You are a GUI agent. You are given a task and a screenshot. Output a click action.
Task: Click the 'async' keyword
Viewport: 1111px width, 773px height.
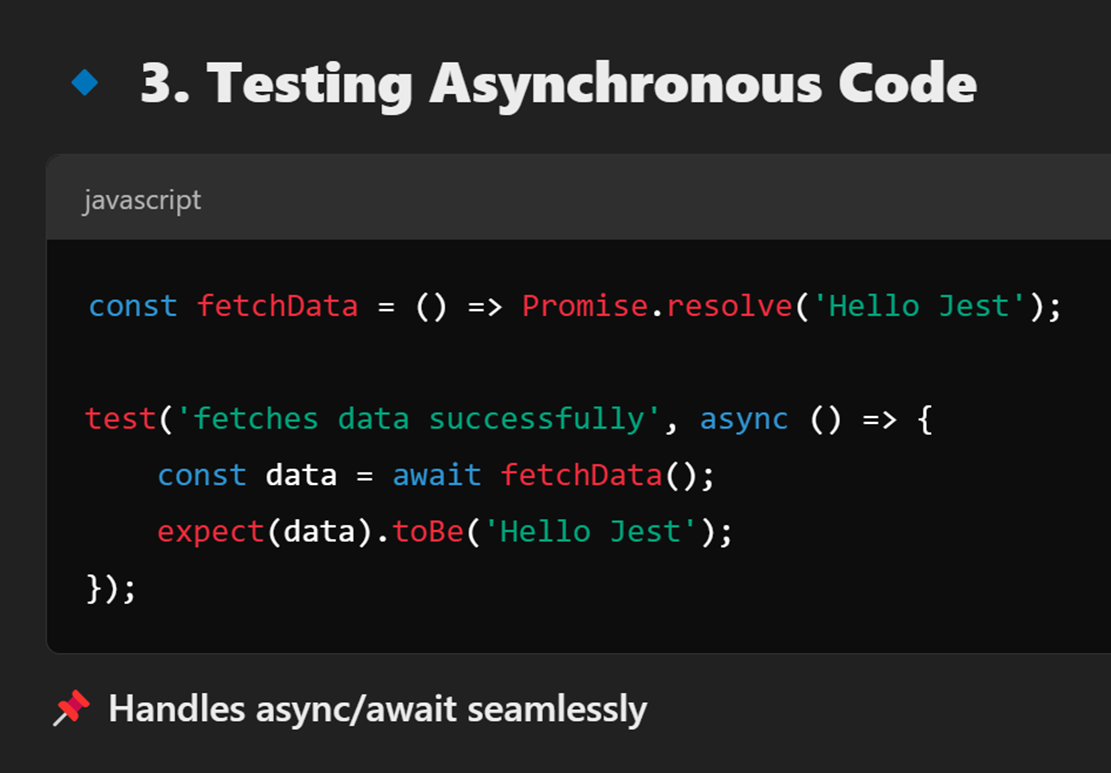click(x=743, y=419)
